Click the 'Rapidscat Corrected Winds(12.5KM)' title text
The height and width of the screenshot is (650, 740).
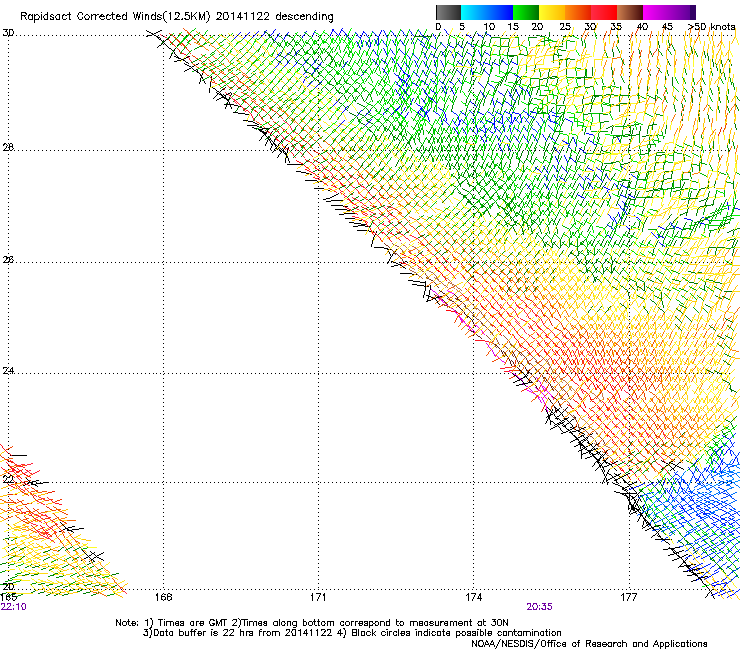click(115, 17)
